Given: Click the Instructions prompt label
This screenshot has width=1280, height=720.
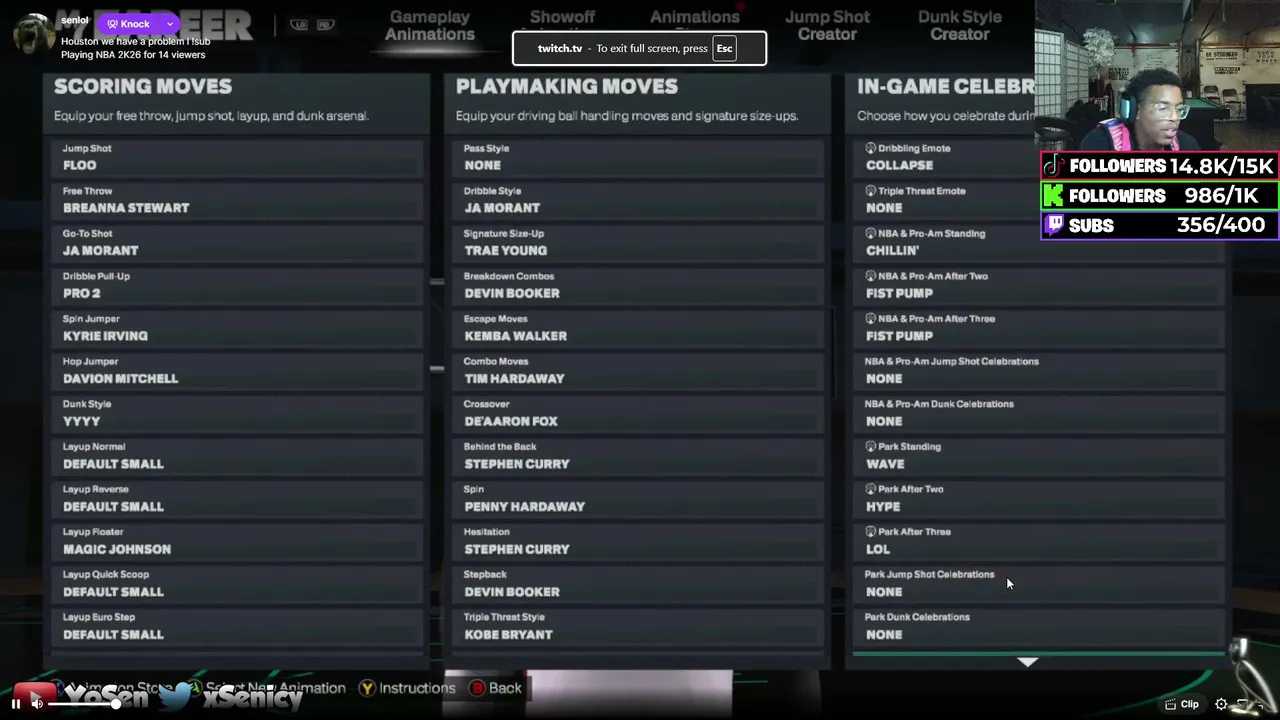Looking at the screenshot, I should (x=417, y=688).
